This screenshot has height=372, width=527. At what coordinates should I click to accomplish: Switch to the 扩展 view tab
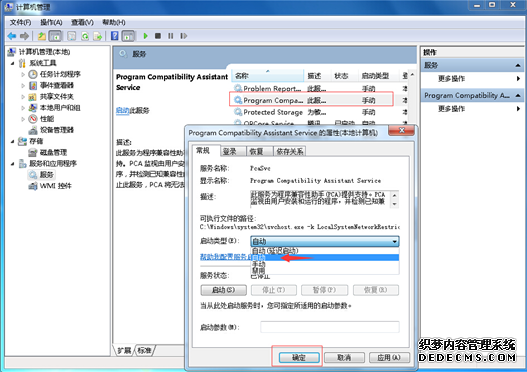click(124, 350)
